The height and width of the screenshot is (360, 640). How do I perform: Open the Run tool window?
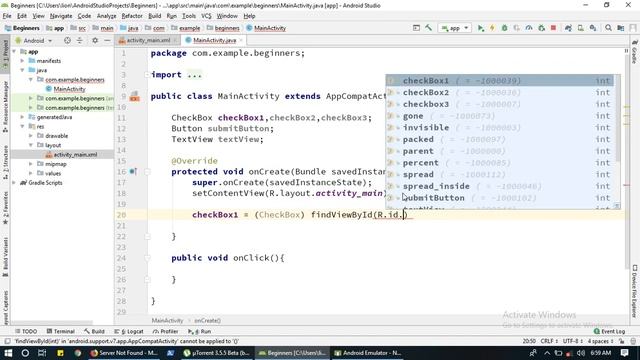click(x=200, y=331)
